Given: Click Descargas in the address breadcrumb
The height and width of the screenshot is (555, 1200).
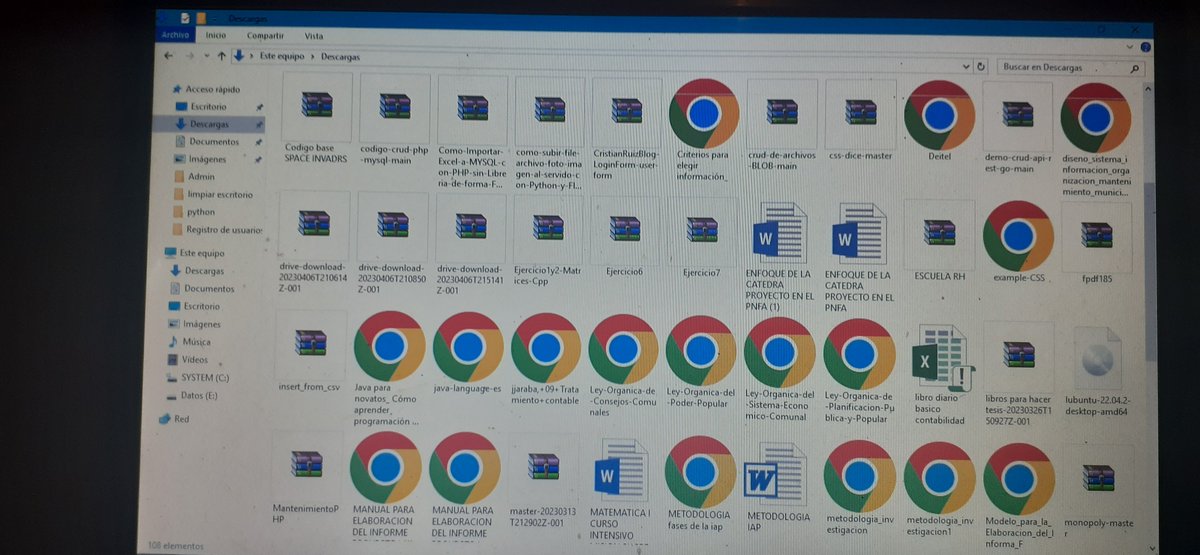Looking at the screenshot, I should 341,58.
